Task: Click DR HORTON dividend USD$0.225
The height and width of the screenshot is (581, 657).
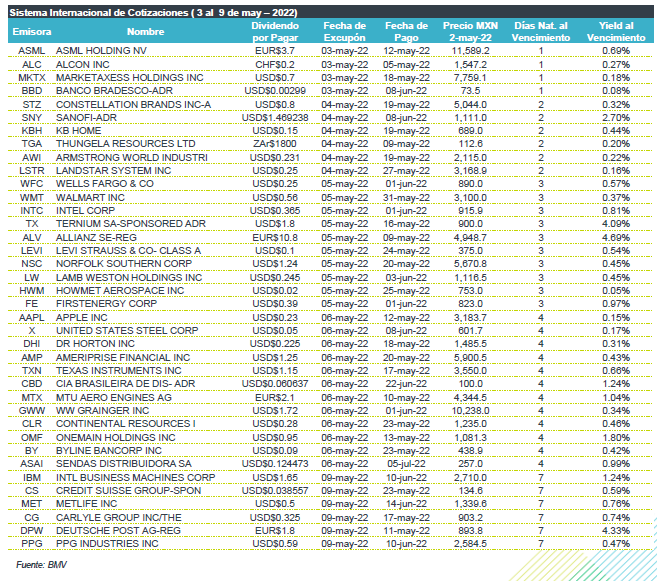Action: tap(275, 344)
